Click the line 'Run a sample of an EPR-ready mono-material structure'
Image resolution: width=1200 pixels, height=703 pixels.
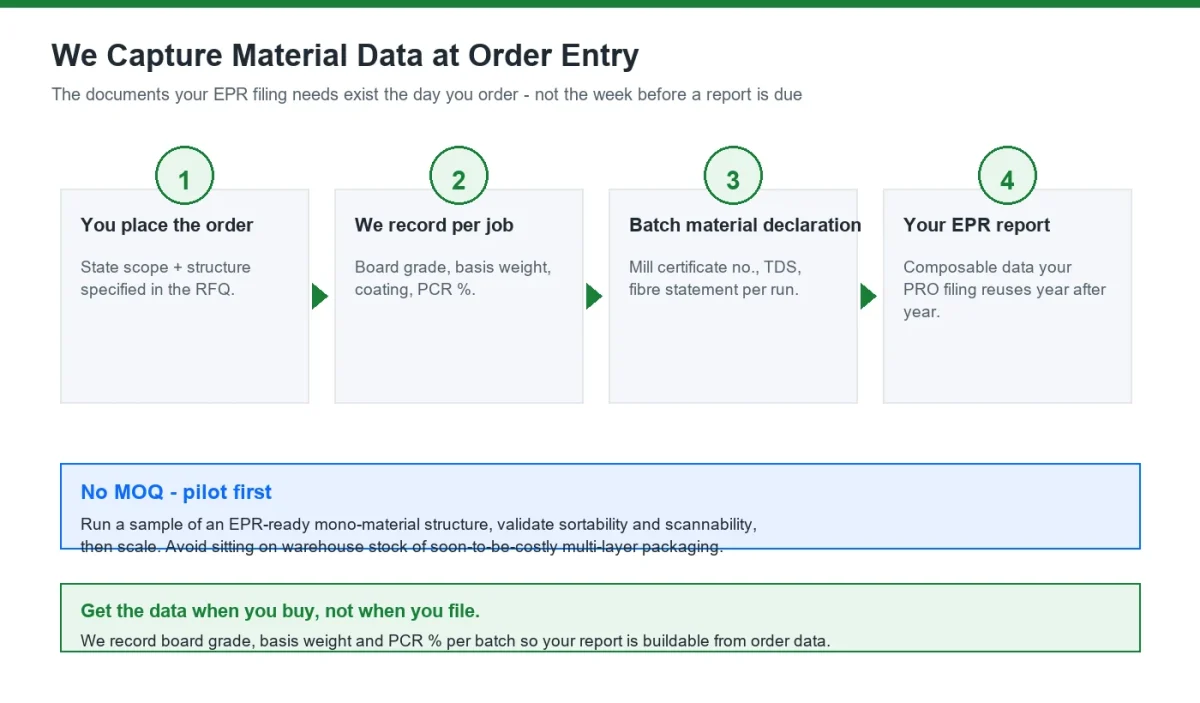419,524
